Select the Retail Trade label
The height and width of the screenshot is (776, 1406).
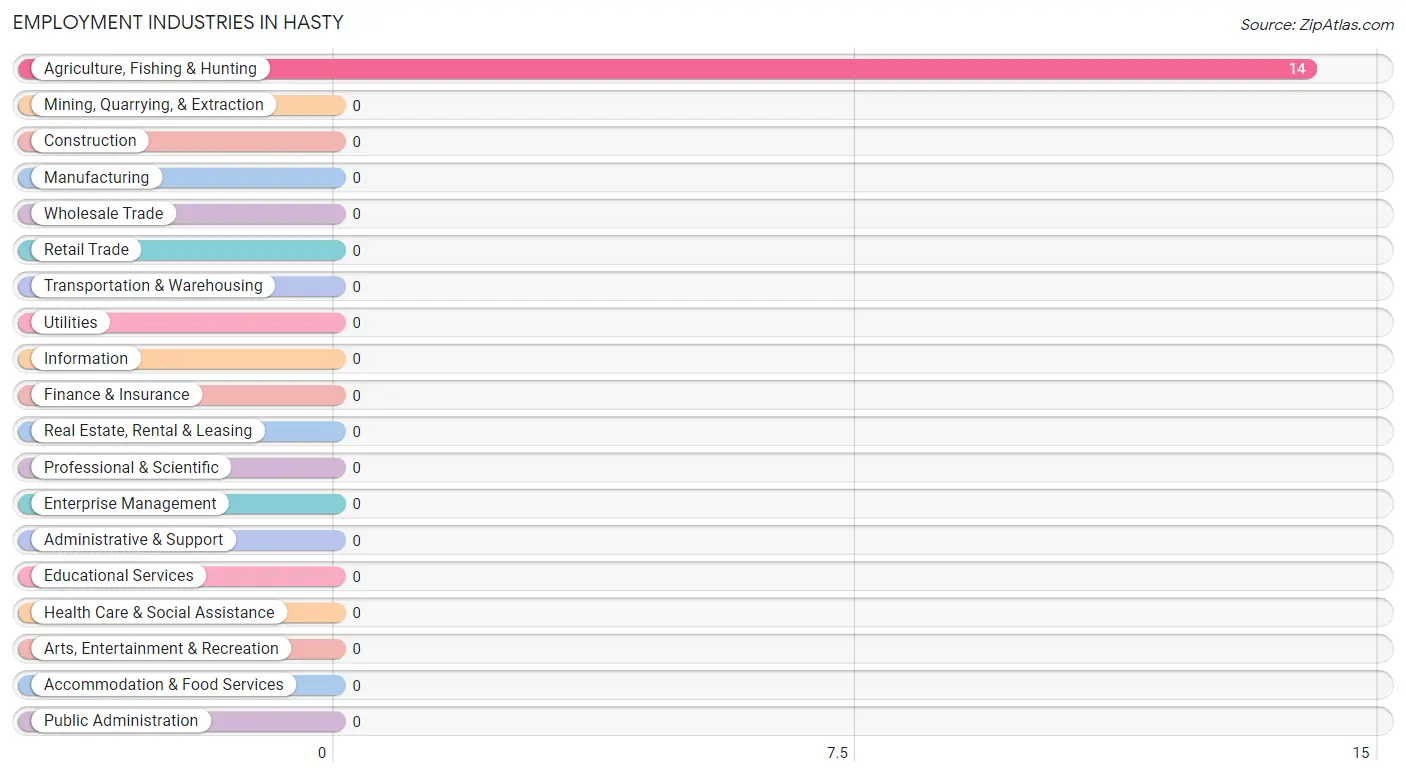[86, 250]
